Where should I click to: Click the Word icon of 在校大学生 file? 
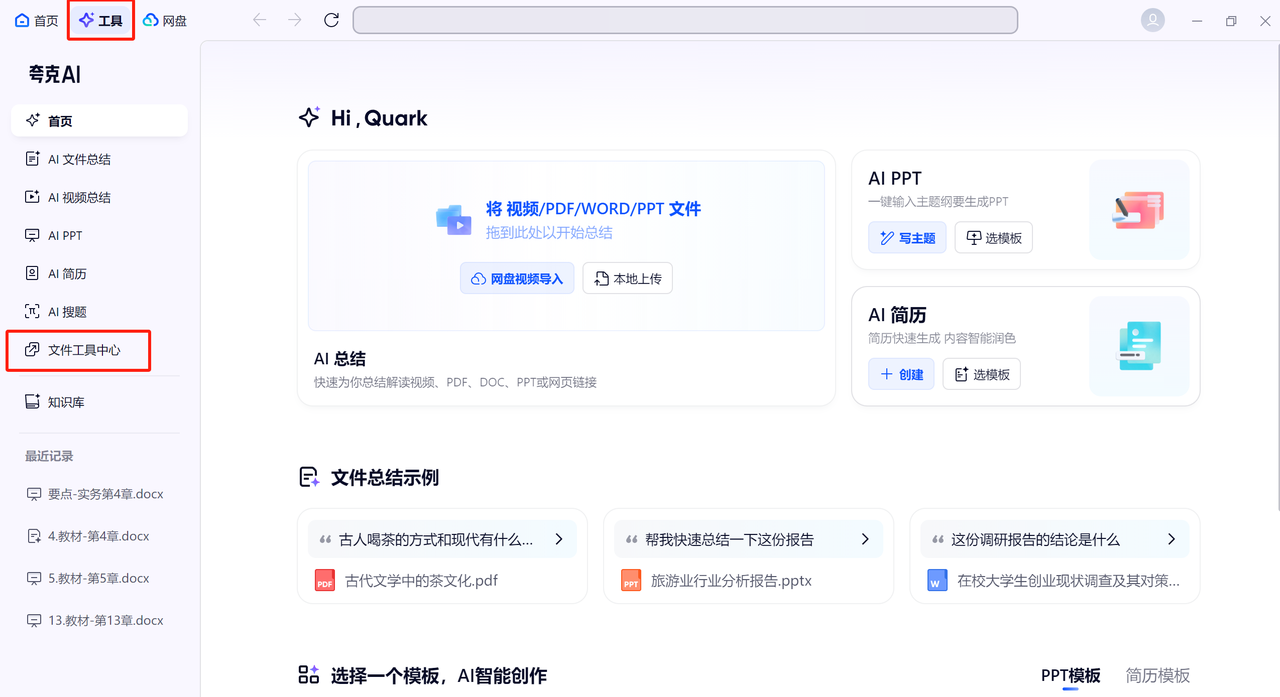pyautogui.click(x=936, y=580)
